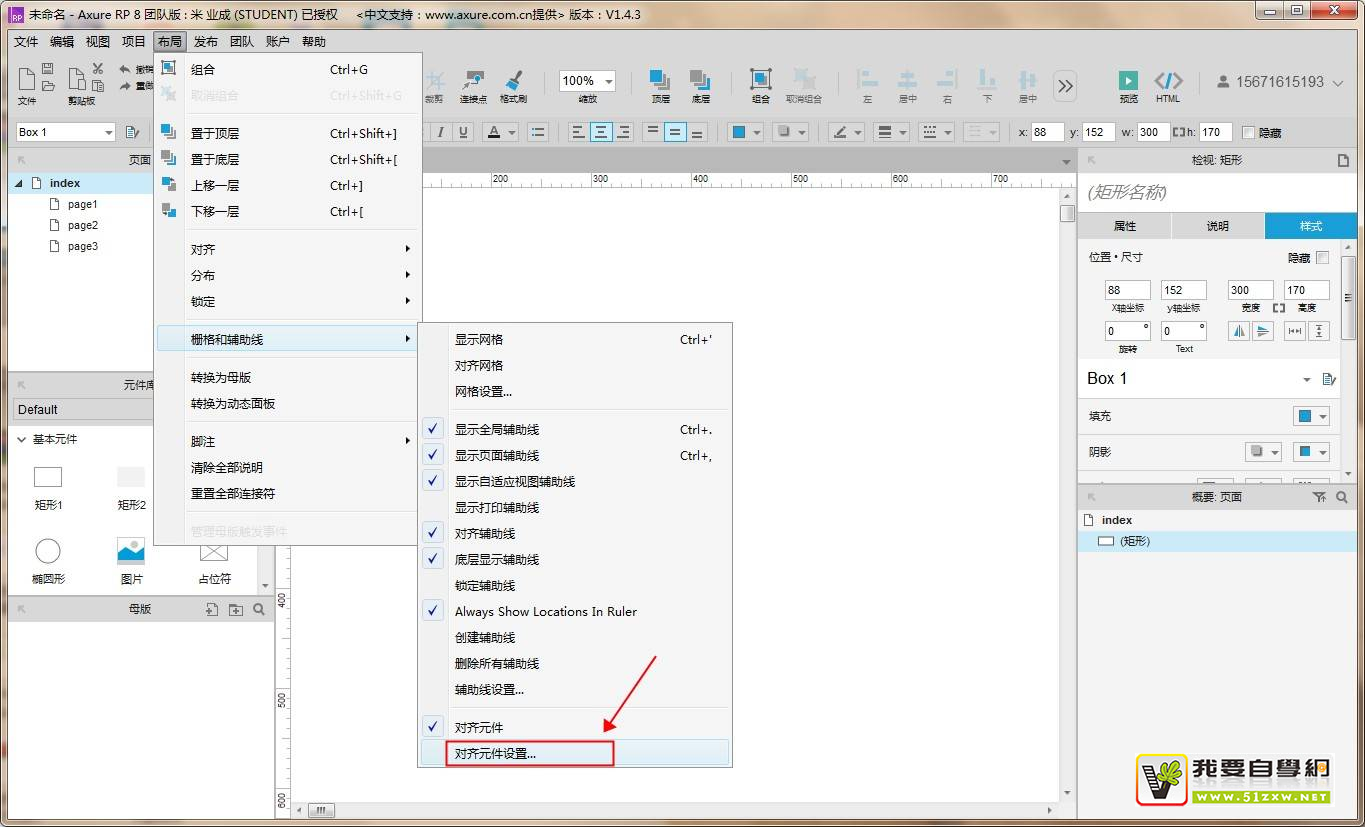Image resolution: width=1365 pixels, height=827 pixels.
Task: Toggle 对齐元件 checked menu option
Action: point(574,727)
